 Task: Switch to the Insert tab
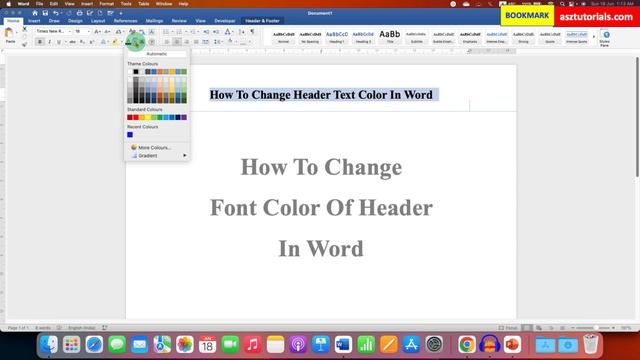point(34,21)
